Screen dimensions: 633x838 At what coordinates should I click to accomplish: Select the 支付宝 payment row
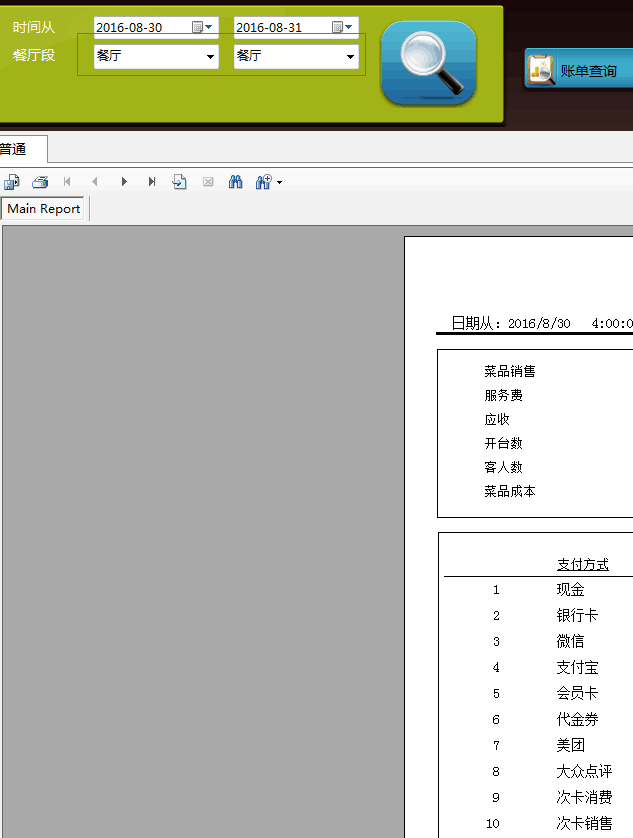(577, 667)
